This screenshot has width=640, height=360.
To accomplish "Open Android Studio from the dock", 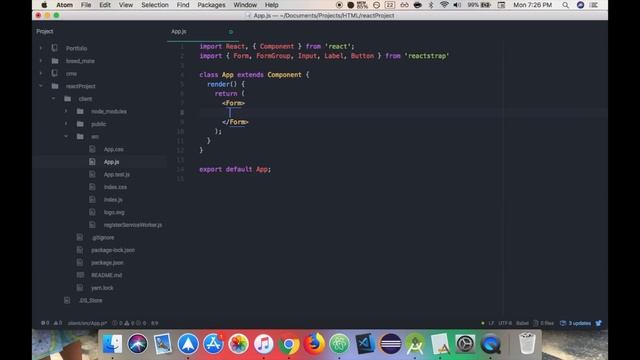I will pyautogui.click(x=415, y=344).
